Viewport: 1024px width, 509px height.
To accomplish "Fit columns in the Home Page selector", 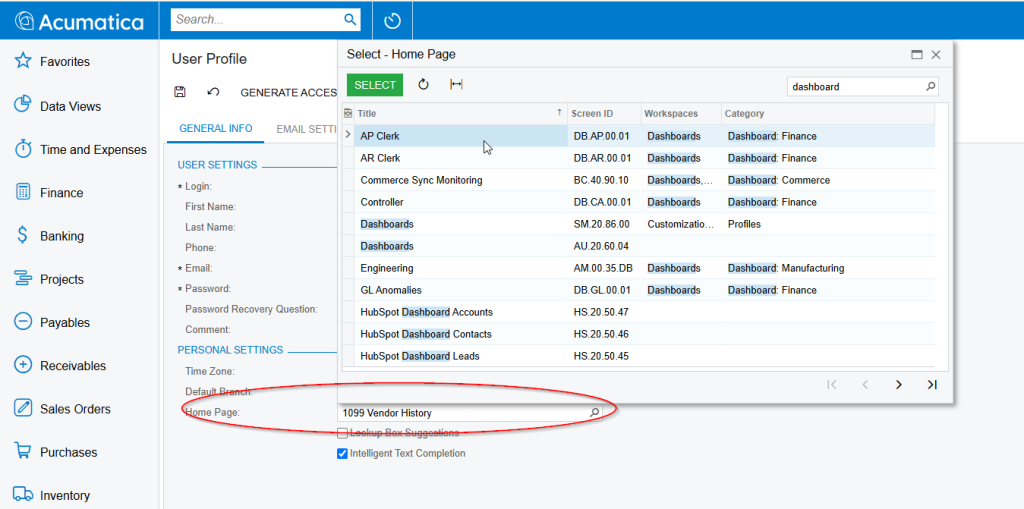I will click(456, 84).
